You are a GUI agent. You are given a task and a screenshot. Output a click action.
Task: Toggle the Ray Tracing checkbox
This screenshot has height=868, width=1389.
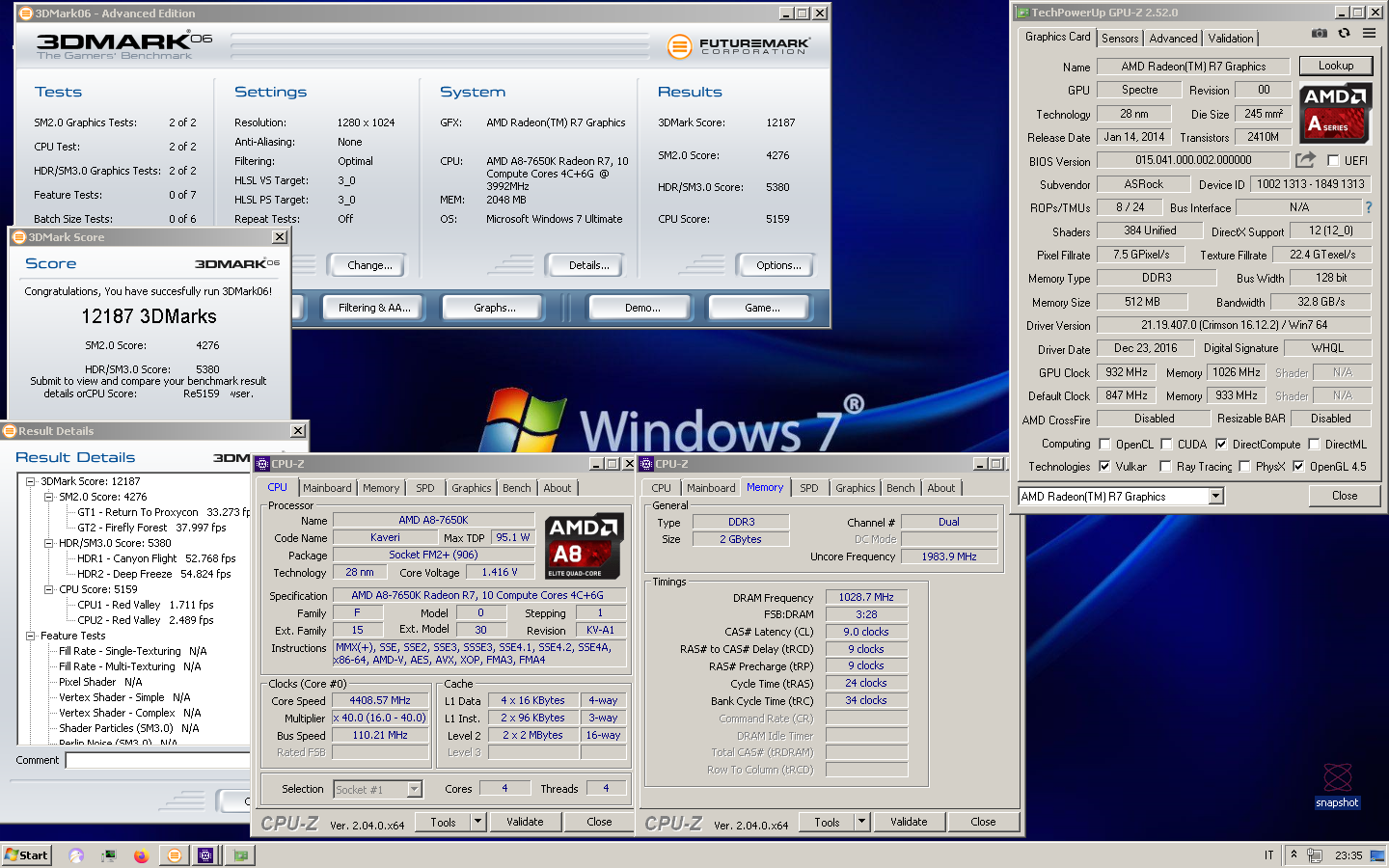coord(1166,467)
